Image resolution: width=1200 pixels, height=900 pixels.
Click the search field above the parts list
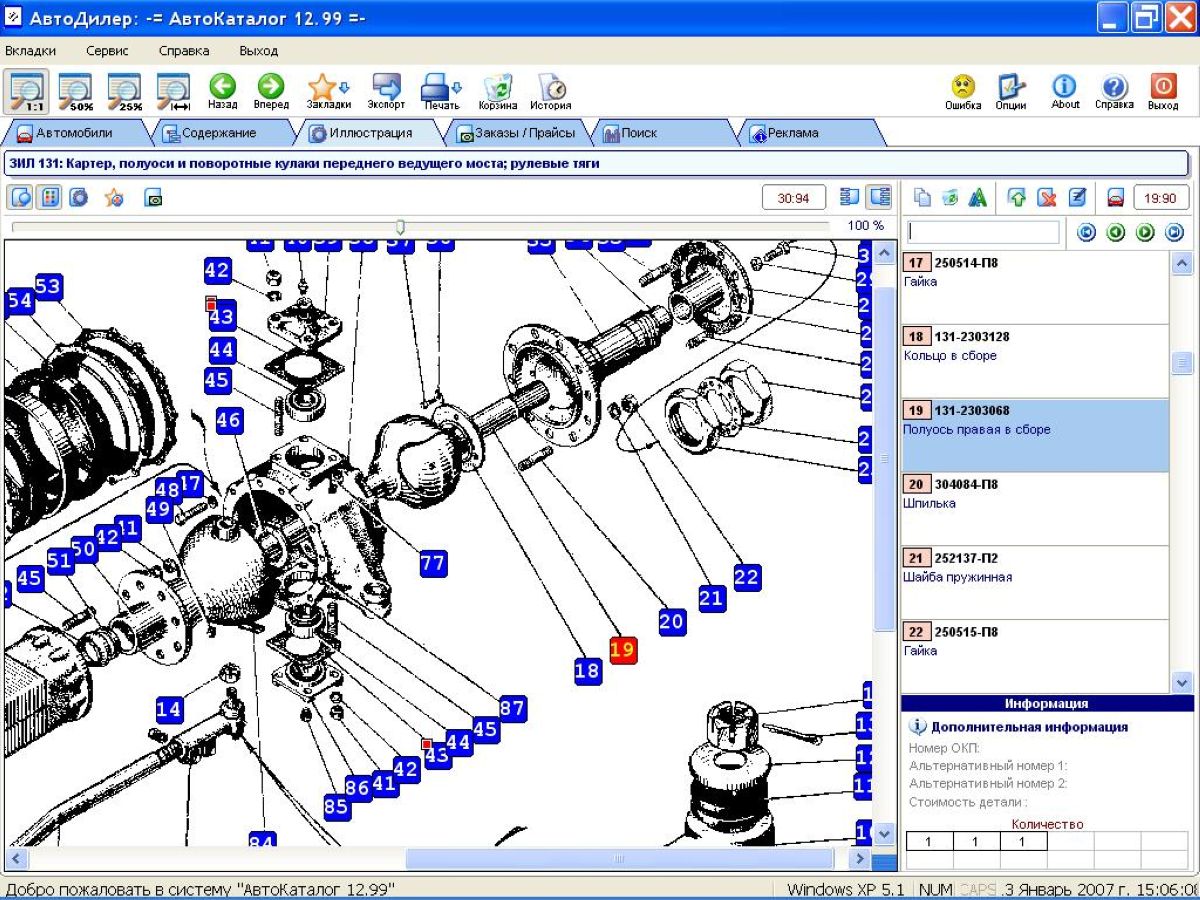point(983,232)
